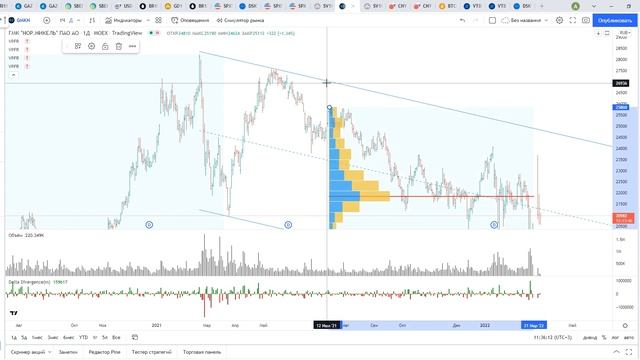Redo the last chart action
Image resolution: width=640 pixels, height=360 pixels.
pos(475,20)
